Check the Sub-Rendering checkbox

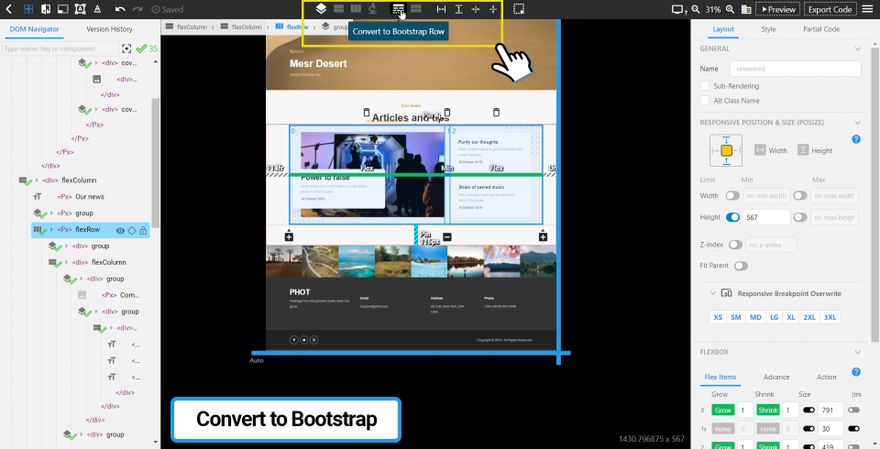click(x=706, y=86)
